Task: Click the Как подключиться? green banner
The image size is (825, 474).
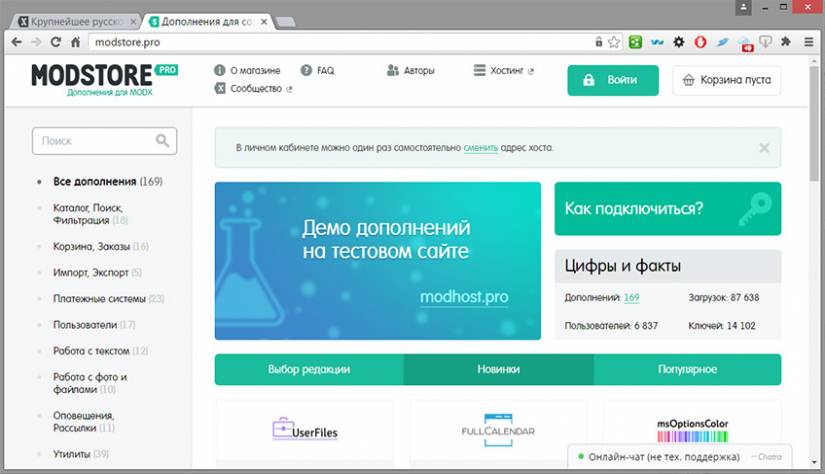Action: tap(668, 209)
